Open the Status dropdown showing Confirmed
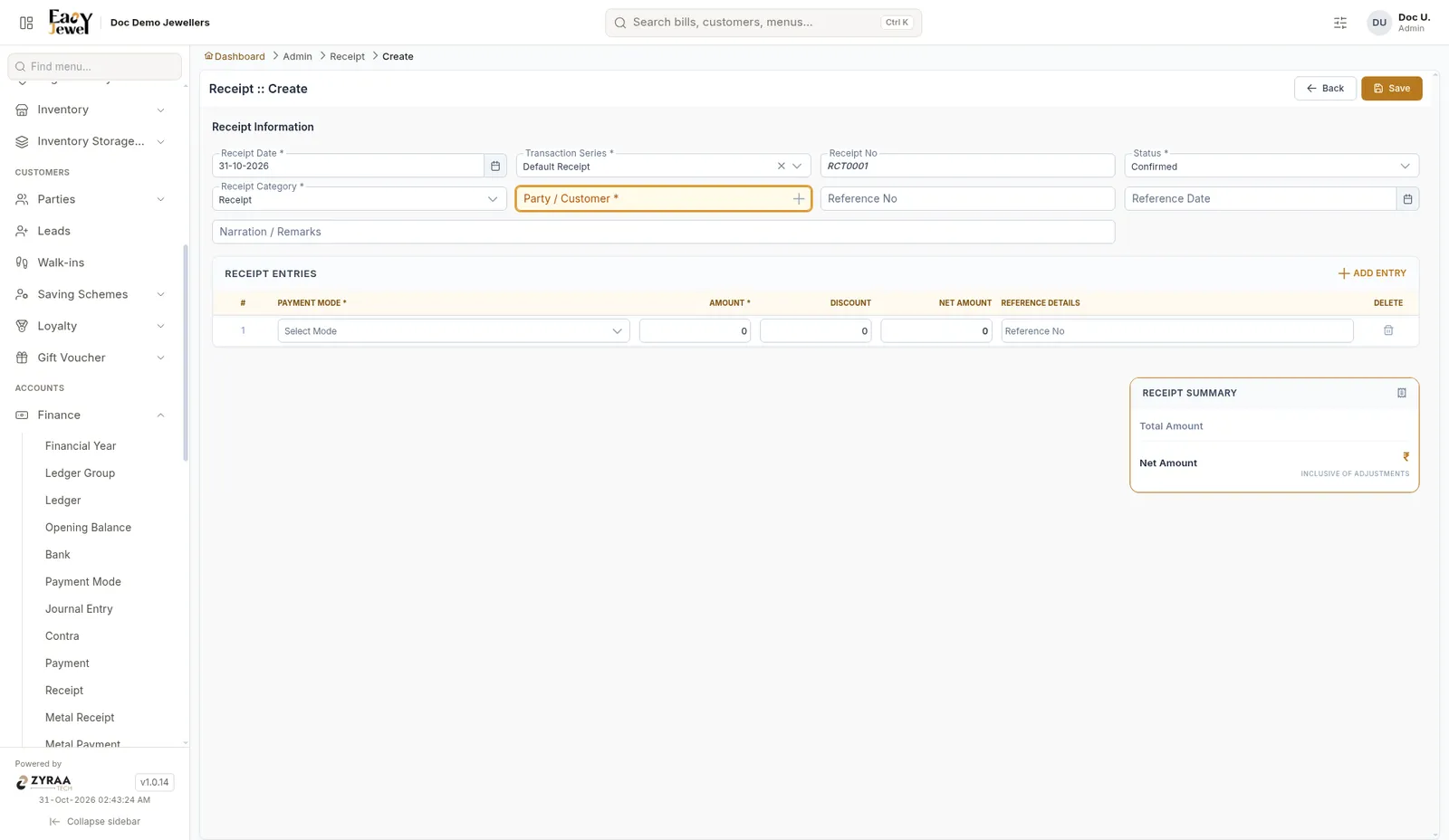This screenshot has height=840, width=1449. (1271, 167)
